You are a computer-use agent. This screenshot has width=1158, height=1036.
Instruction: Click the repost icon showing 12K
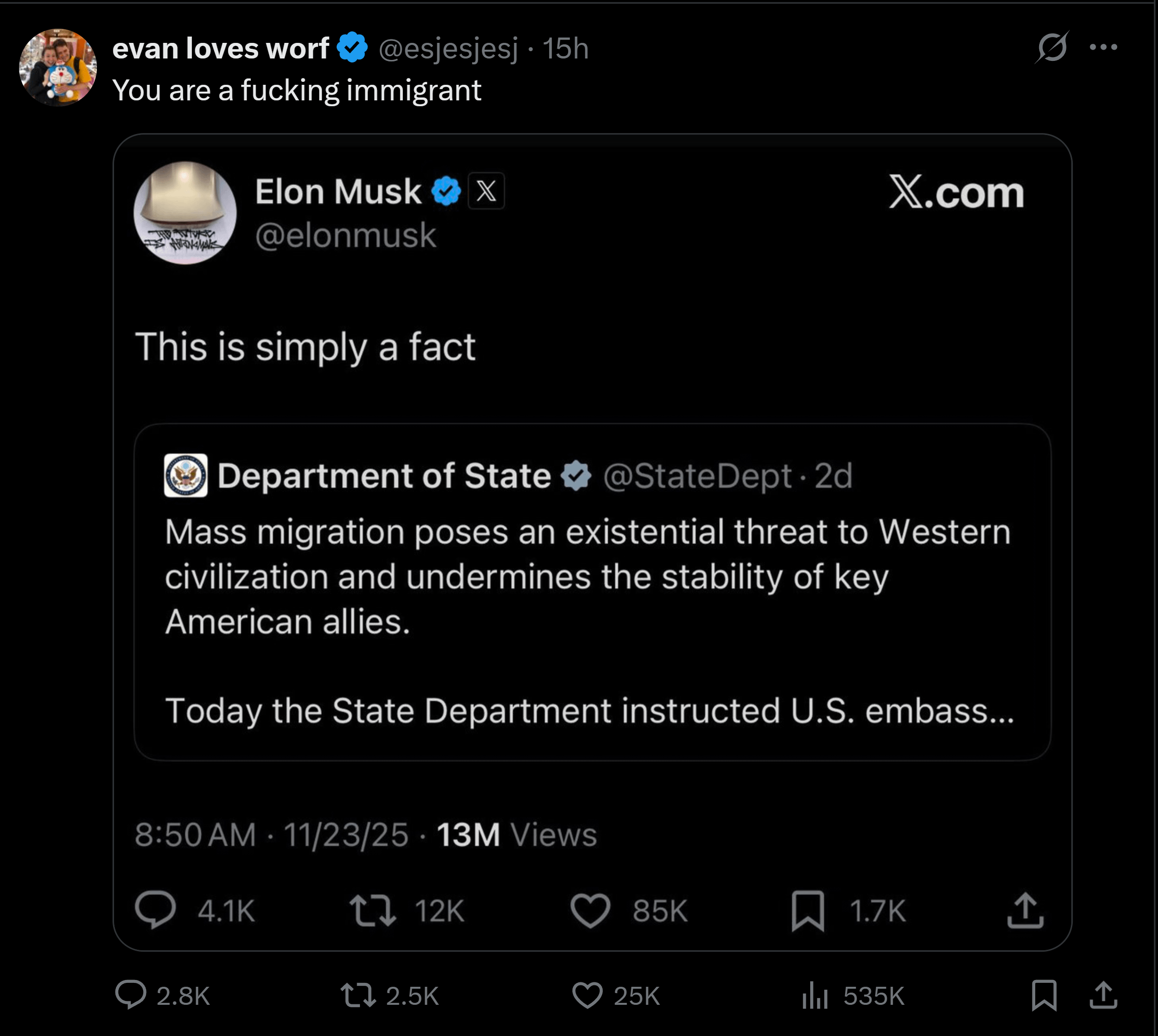pos(373,910)
